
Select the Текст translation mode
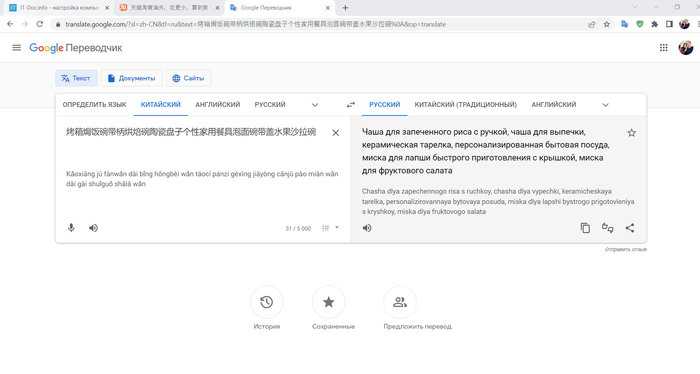pos(75,78)
